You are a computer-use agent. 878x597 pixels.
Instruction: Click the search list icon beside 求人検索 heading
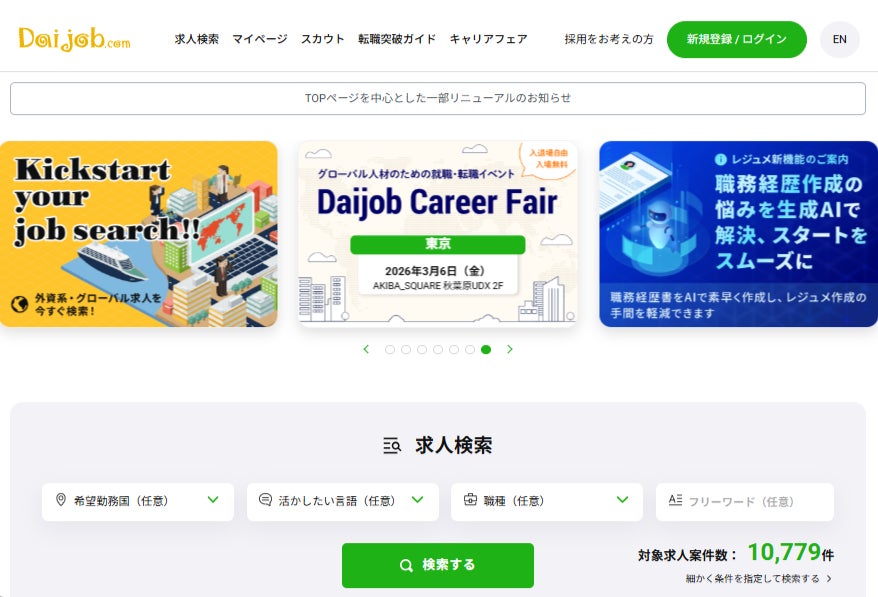(392, 446)
